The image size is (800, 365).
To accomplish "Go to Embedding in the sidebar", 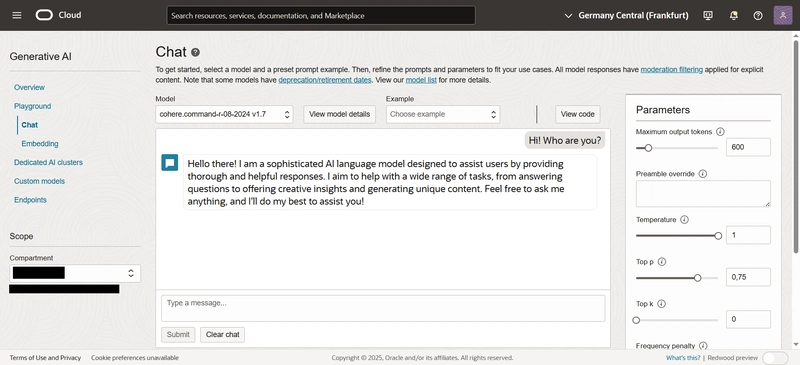I will tap(40, 143).
